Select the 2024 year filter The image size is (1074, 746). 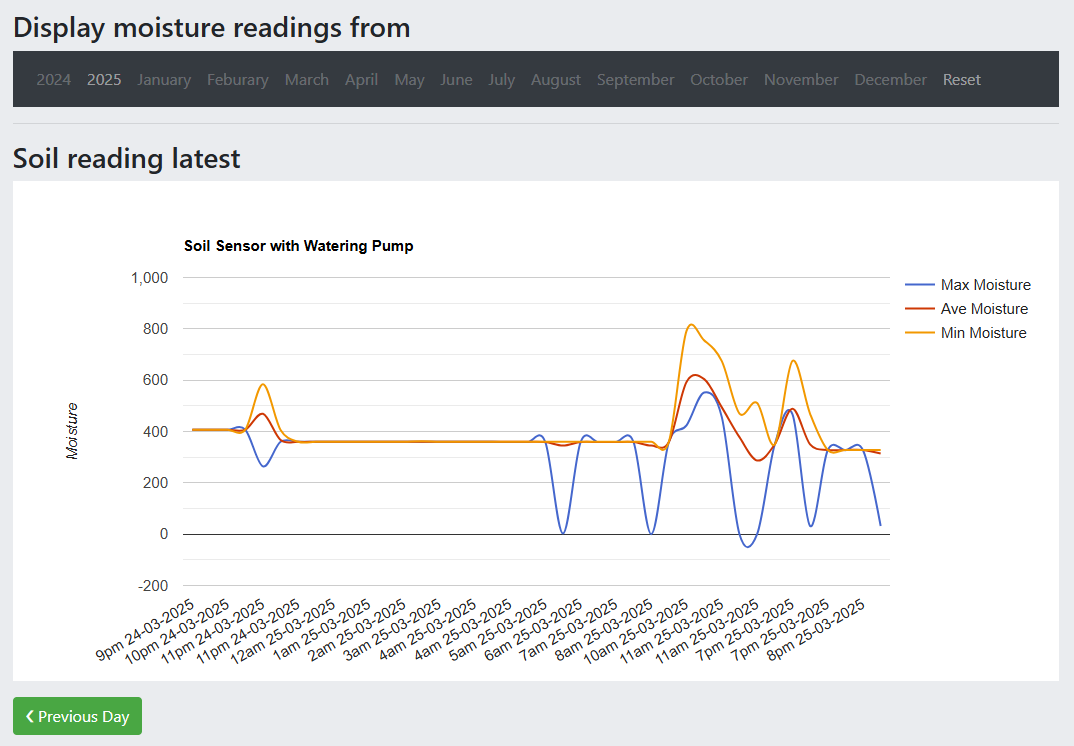click(x=54, y=79)
